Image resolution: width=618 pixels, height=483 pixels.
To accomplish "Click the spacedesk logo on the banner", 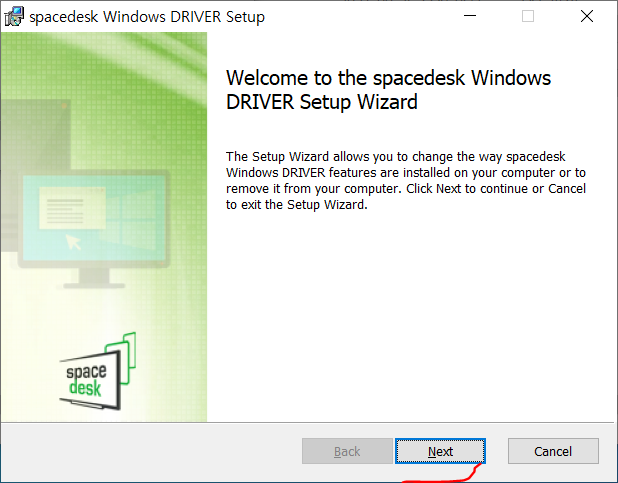I will pos(98,371).
